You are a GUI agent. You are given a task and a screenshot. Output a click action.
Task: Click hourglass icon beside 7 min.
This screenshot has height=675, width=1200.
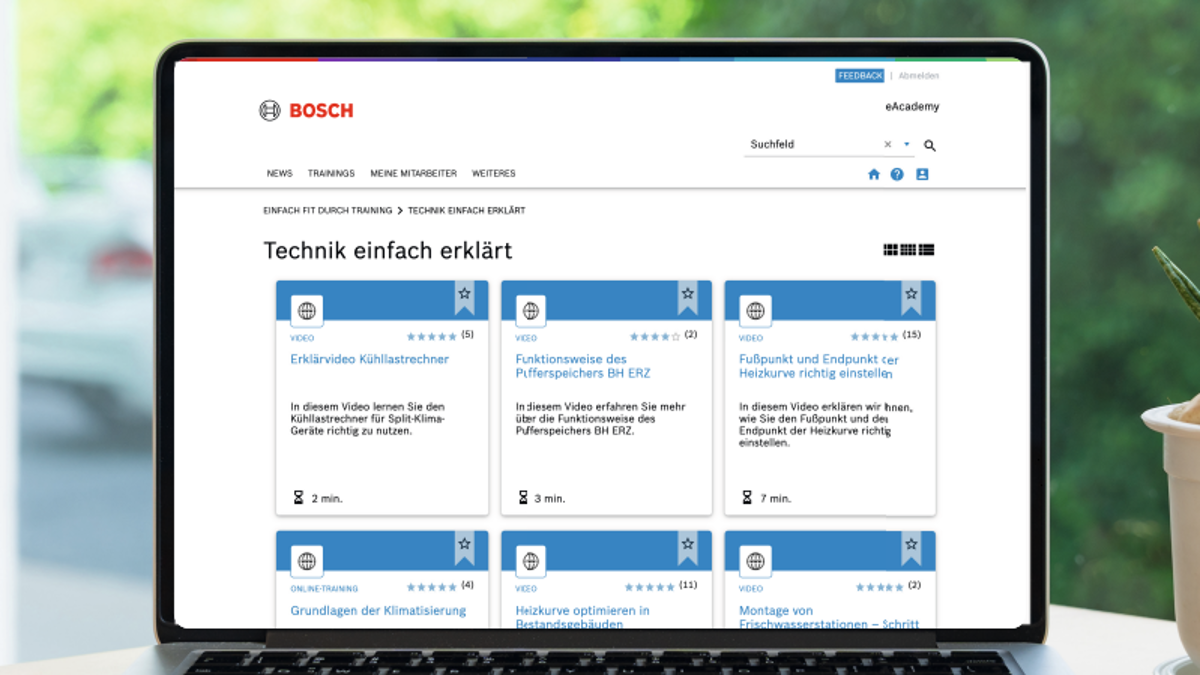(x=746, y=498)
